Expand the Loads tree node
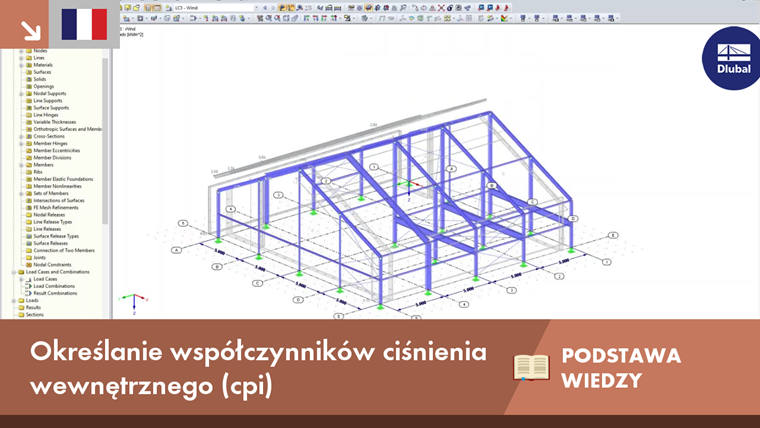Image resolution: width=760 pixels, height=428 pixels. tap(14, 301)
